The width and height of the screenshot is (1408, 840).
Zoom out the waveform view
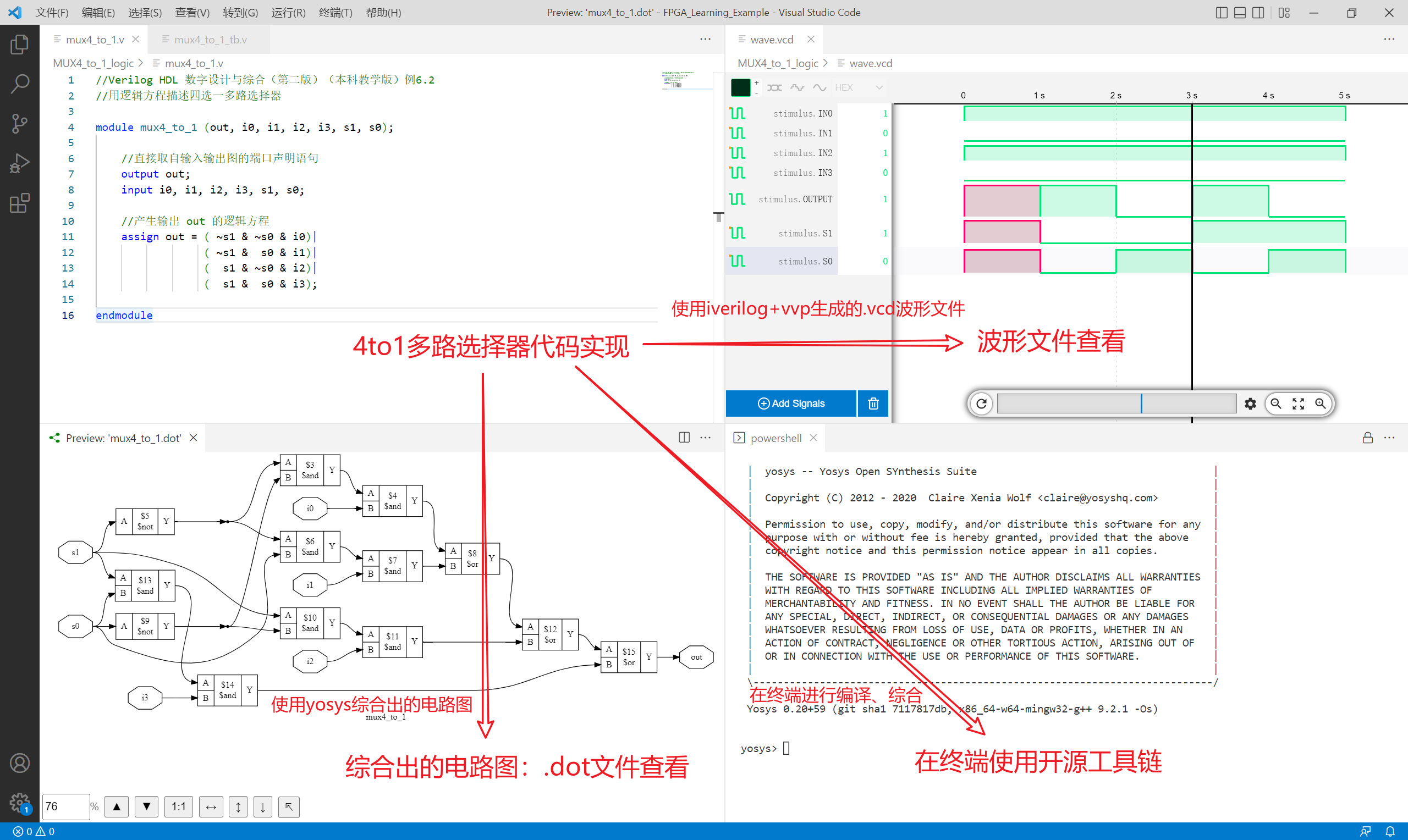pos(1276,404)
